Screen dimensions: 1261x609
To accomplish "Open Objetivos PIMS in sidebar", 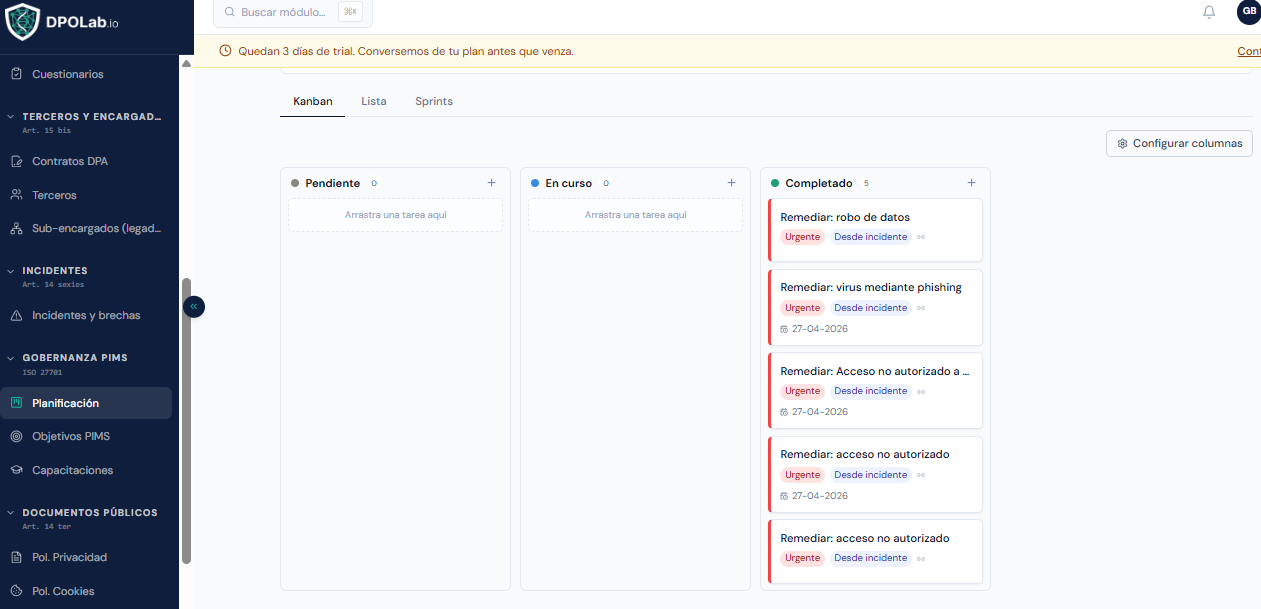I will coord(86,436).
